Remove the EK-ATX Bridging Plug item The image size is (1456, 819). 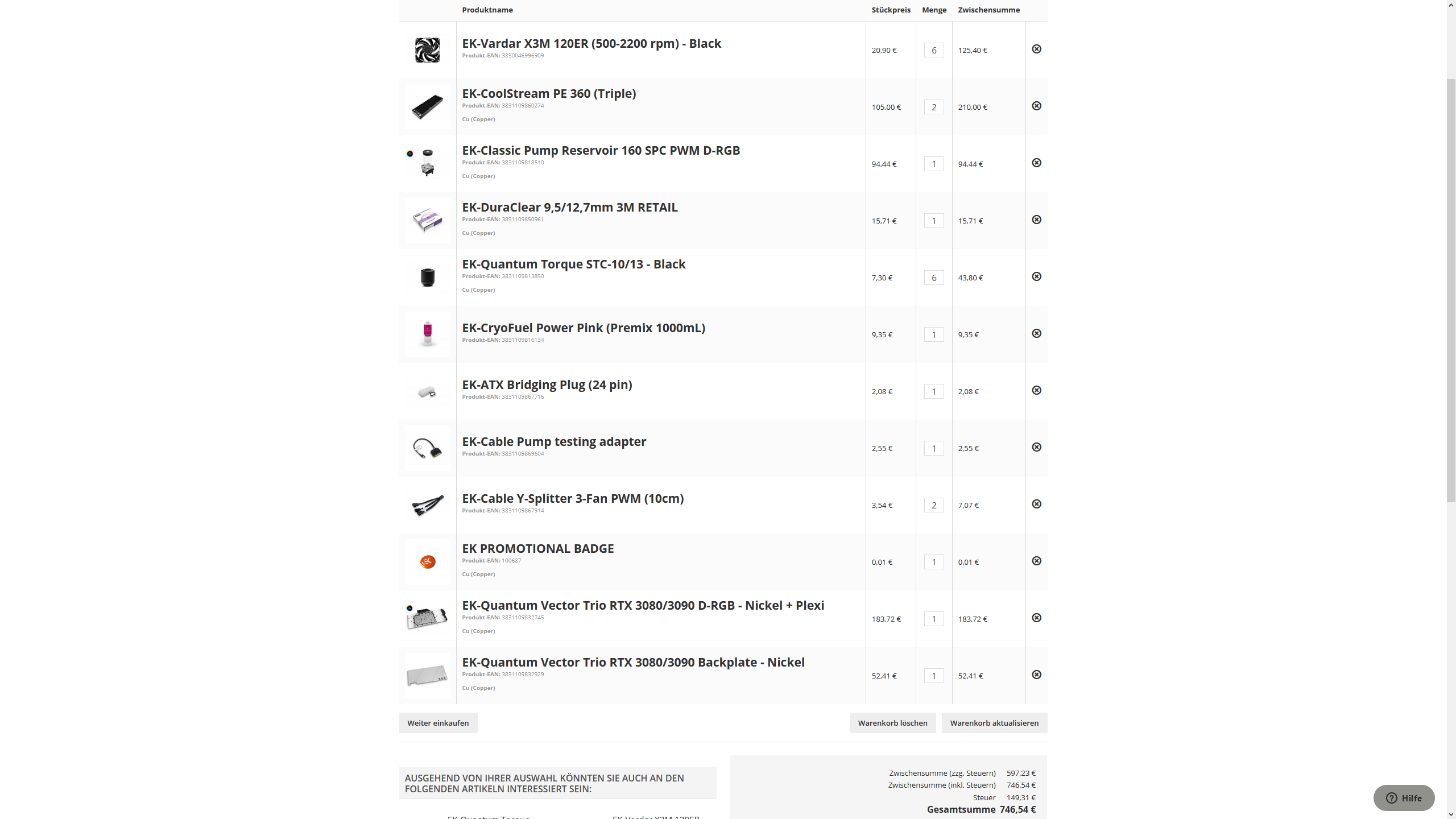click(x=1036, y=390)
